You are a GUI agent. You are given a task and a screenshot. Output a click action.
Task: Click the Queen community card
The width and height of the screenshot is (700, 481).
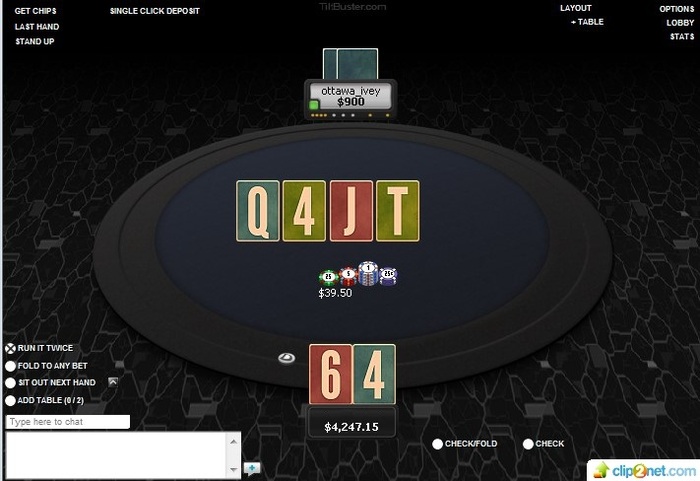pyautogui.click(x=258, y=211)
